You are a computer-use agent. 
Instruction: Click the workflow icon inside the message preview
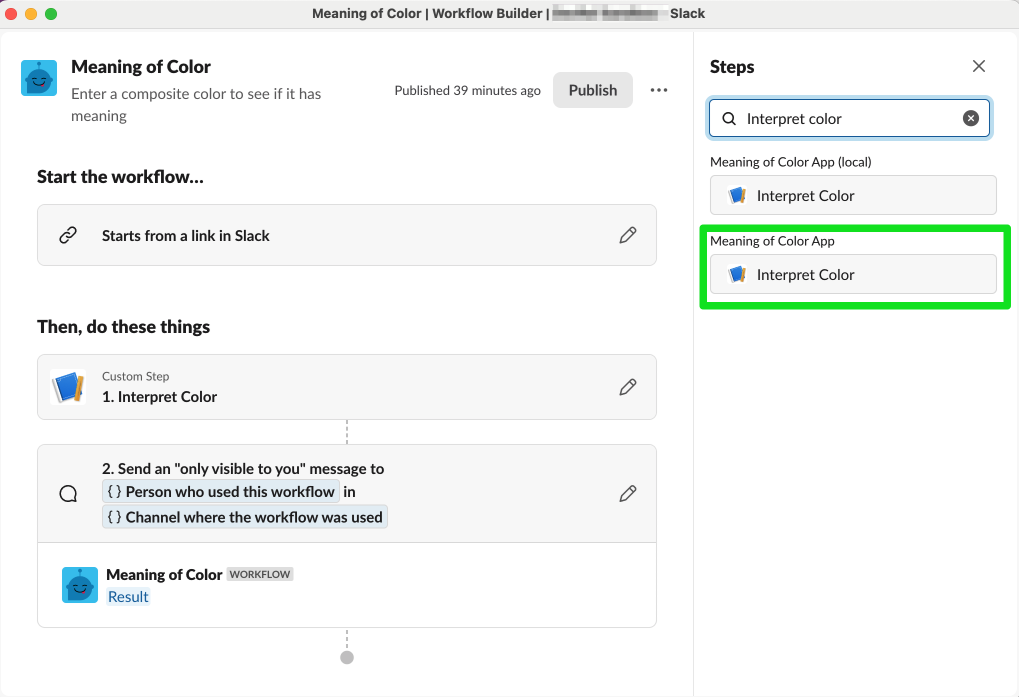click(79, 584)
